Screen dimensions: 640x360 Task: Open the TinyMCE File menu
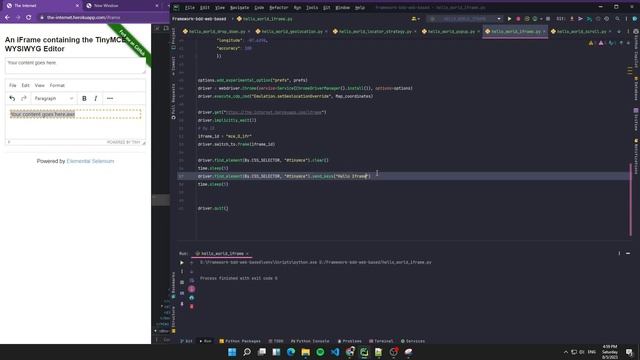(13, 85)
